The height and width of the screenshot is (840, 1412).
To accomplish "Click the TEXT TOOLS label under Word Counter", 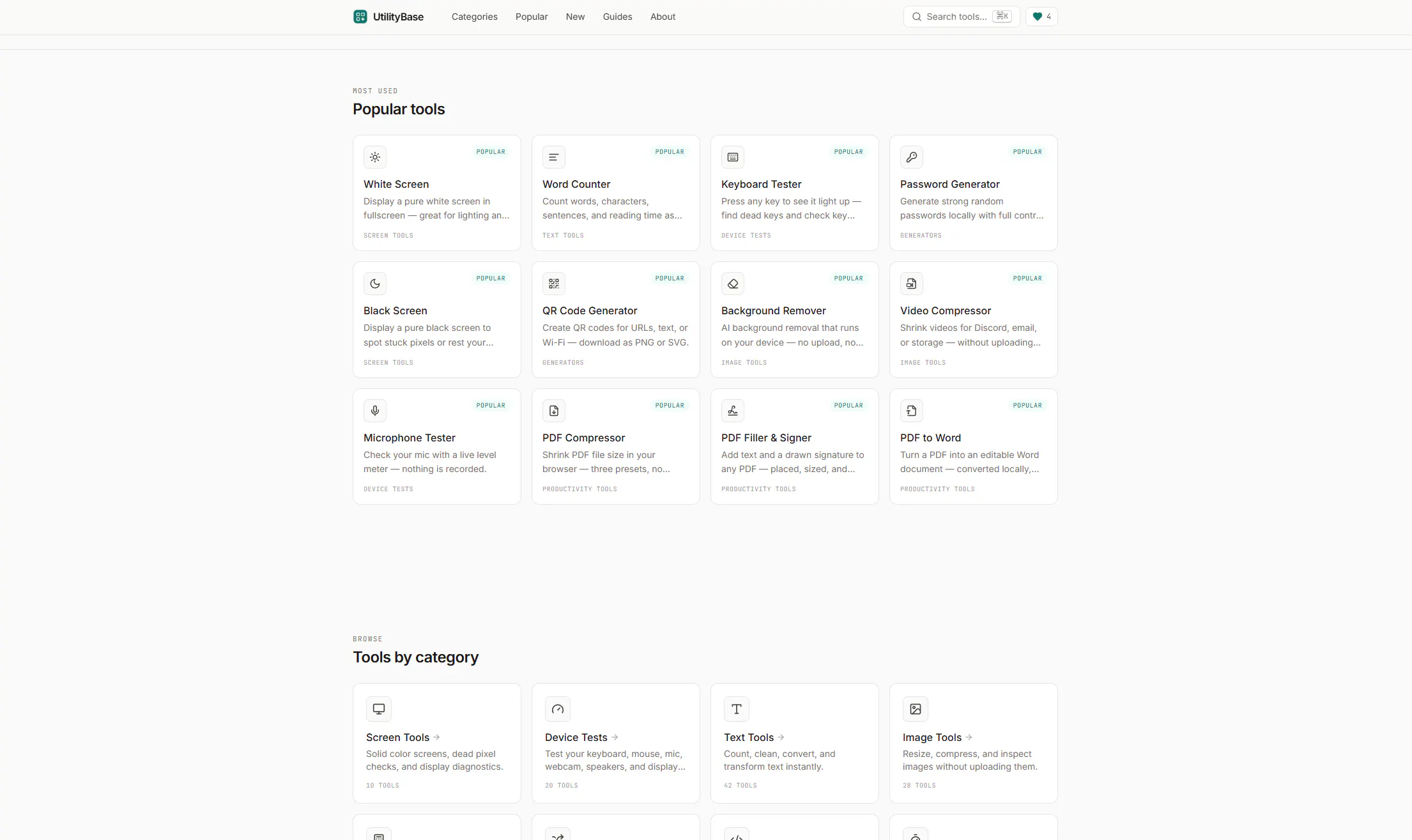I will point(563,235).
